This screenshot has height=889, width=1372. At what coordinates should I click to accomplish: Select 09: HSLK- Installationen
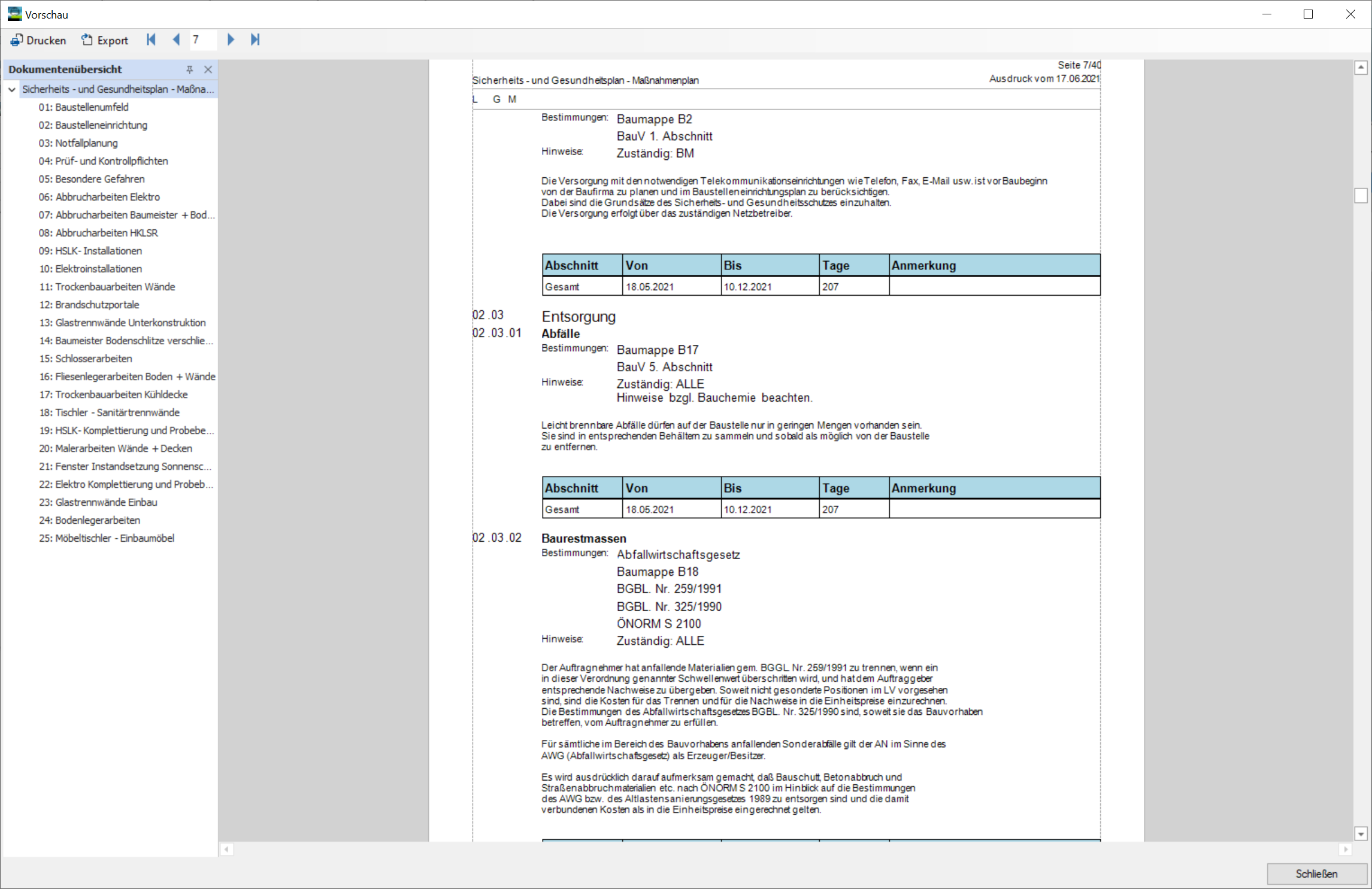point(90,251)
